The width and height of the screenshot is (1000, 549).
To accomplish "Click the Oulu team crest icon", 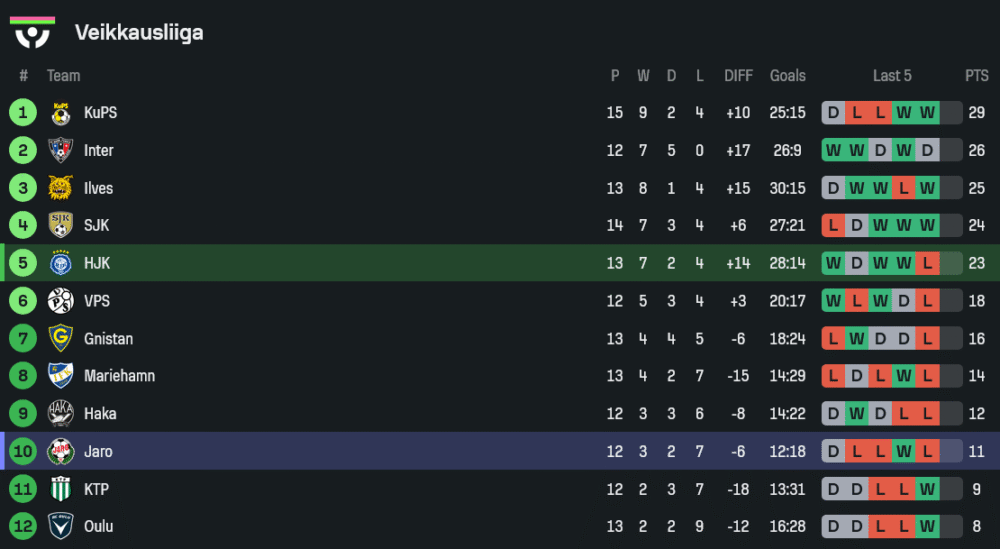I will [x=60, y=527].
